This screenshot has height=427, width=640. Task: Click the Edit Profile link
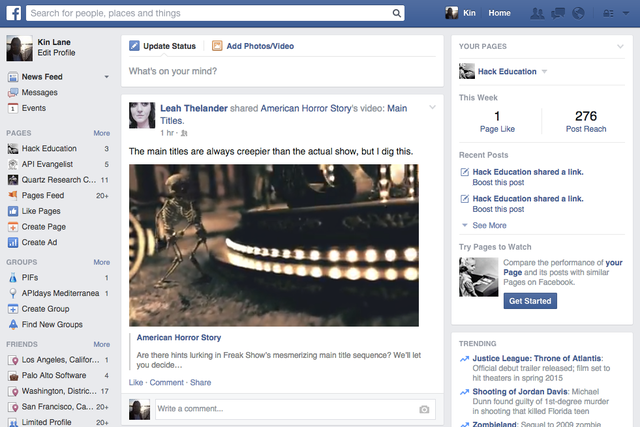(x=56, y=53)
